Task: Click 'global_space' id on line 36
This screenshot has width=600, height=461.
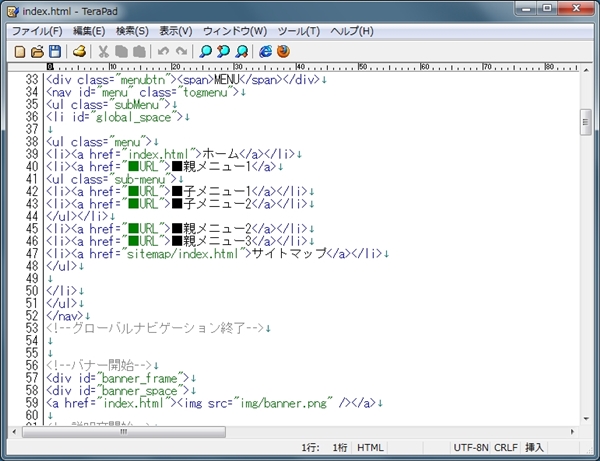Action: (x=133, y=117)
